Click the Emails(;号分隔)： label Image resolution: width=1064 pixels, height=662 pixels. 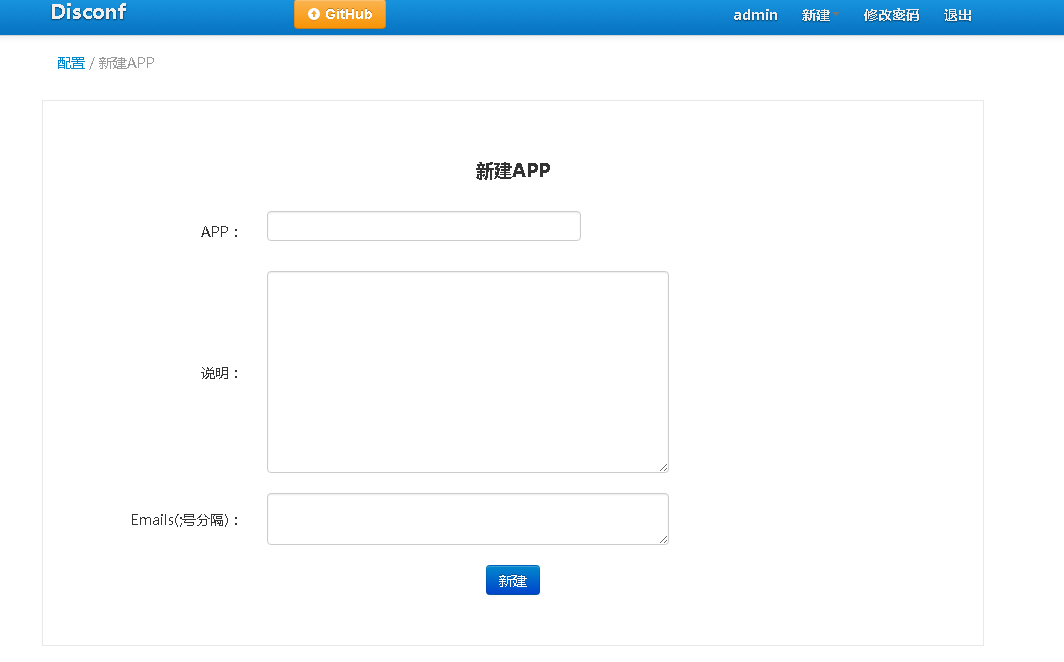(x=185, y=520)
